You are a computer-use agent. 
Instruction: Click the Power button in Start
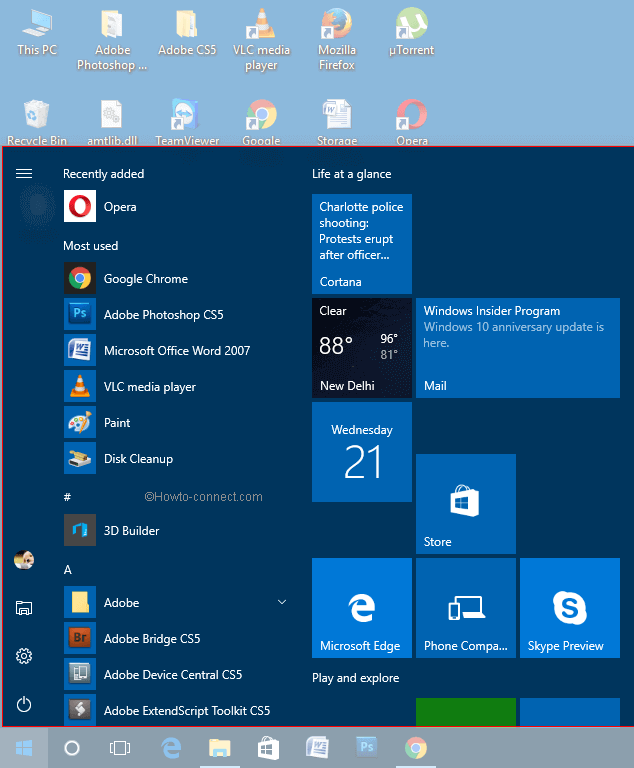[24, 704]
